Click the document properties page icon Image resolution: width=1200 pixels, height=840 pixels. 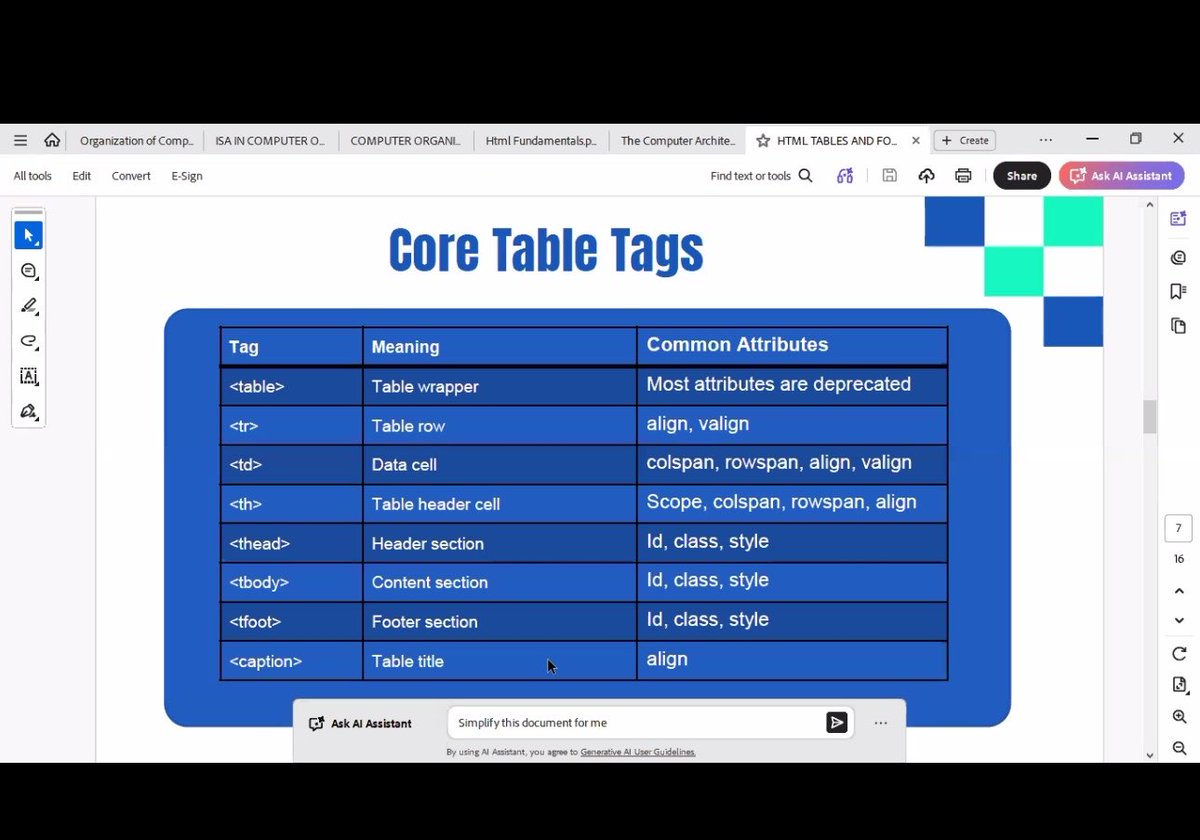click(x=1179, y=685)
